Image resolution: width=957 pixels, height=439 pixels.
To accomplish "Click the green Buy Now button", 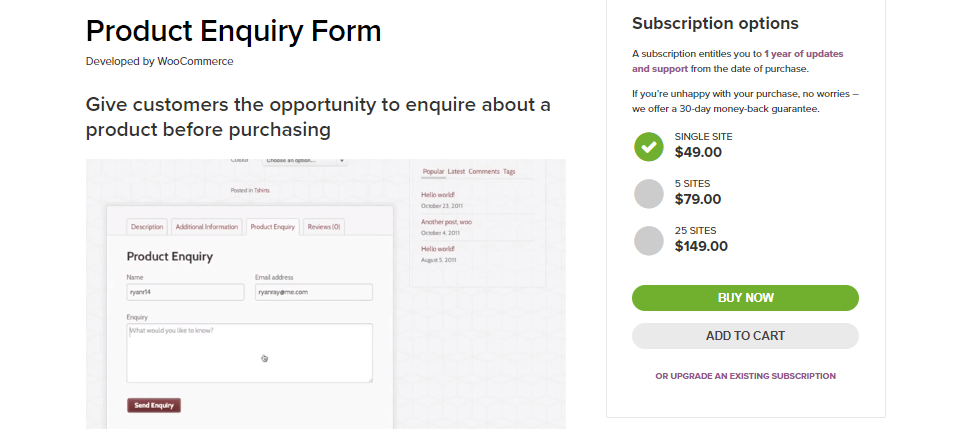I will pyautogui.click(x=745, y=298).
